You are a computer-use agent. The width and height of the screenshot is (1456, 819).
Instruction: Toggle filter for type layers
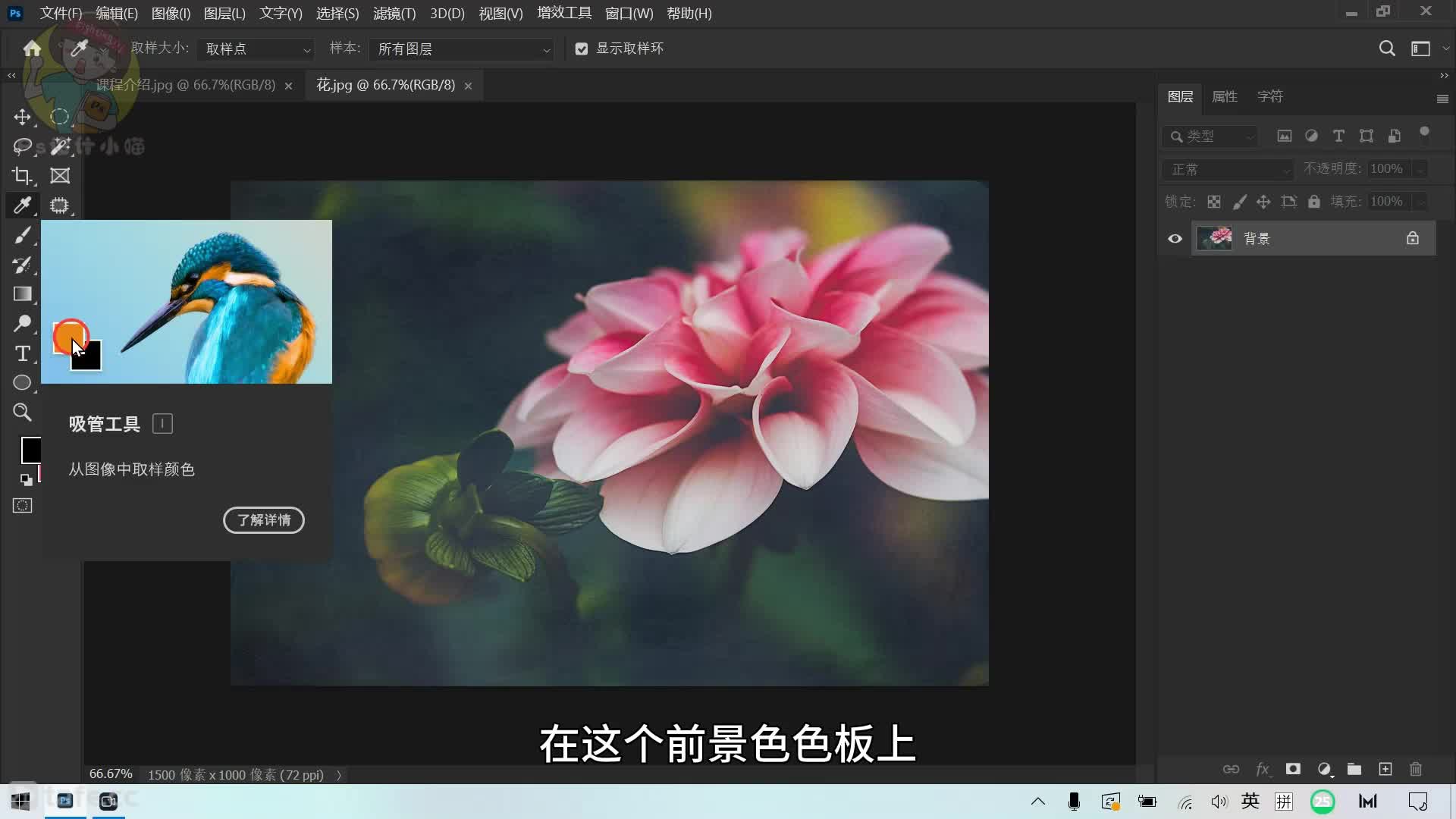point(1338,136)
